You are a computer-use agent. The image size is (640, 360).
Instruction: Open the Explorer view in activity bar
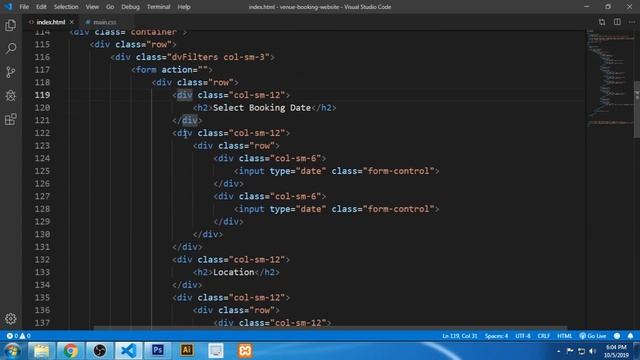coord(11,25)
